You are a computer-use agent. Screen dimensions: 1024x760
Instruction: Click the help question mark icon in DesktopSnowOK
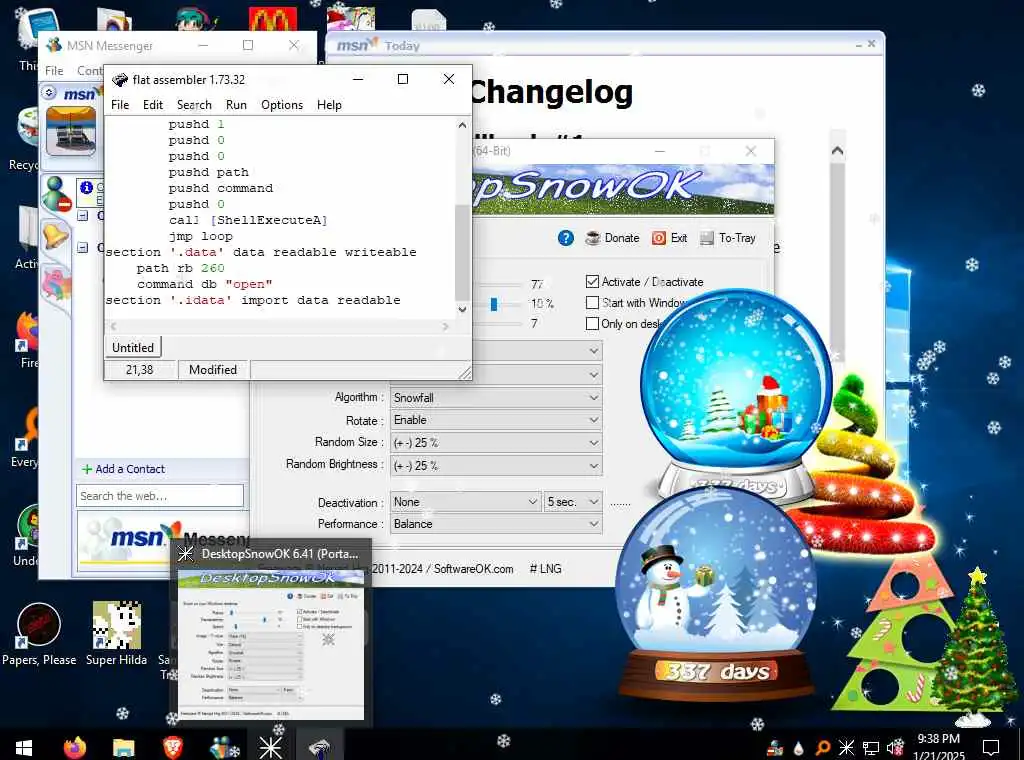(x=566, y=238)
